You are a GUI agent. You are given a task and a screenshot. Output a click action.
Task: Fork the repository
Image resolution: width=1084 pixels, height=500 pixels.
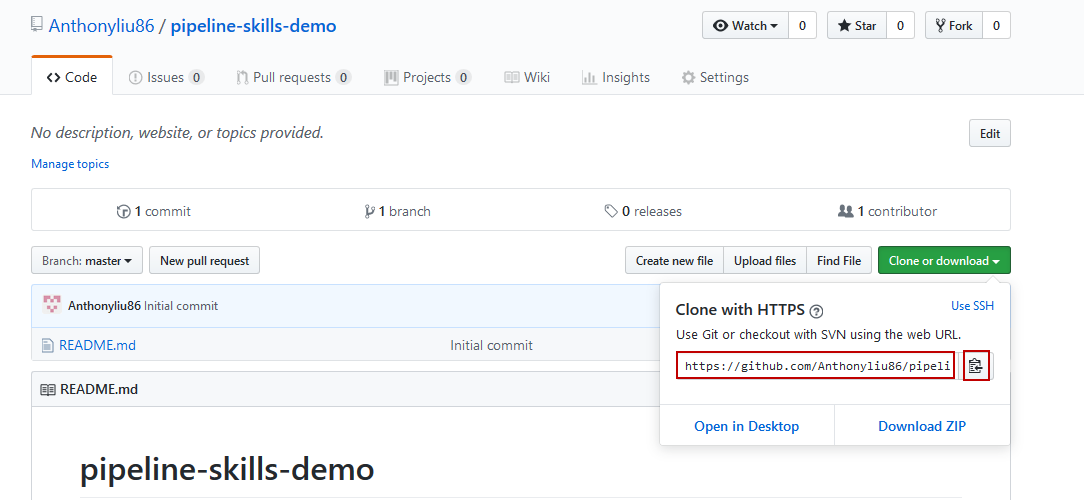pyautogui.click(x=953, y=26)
